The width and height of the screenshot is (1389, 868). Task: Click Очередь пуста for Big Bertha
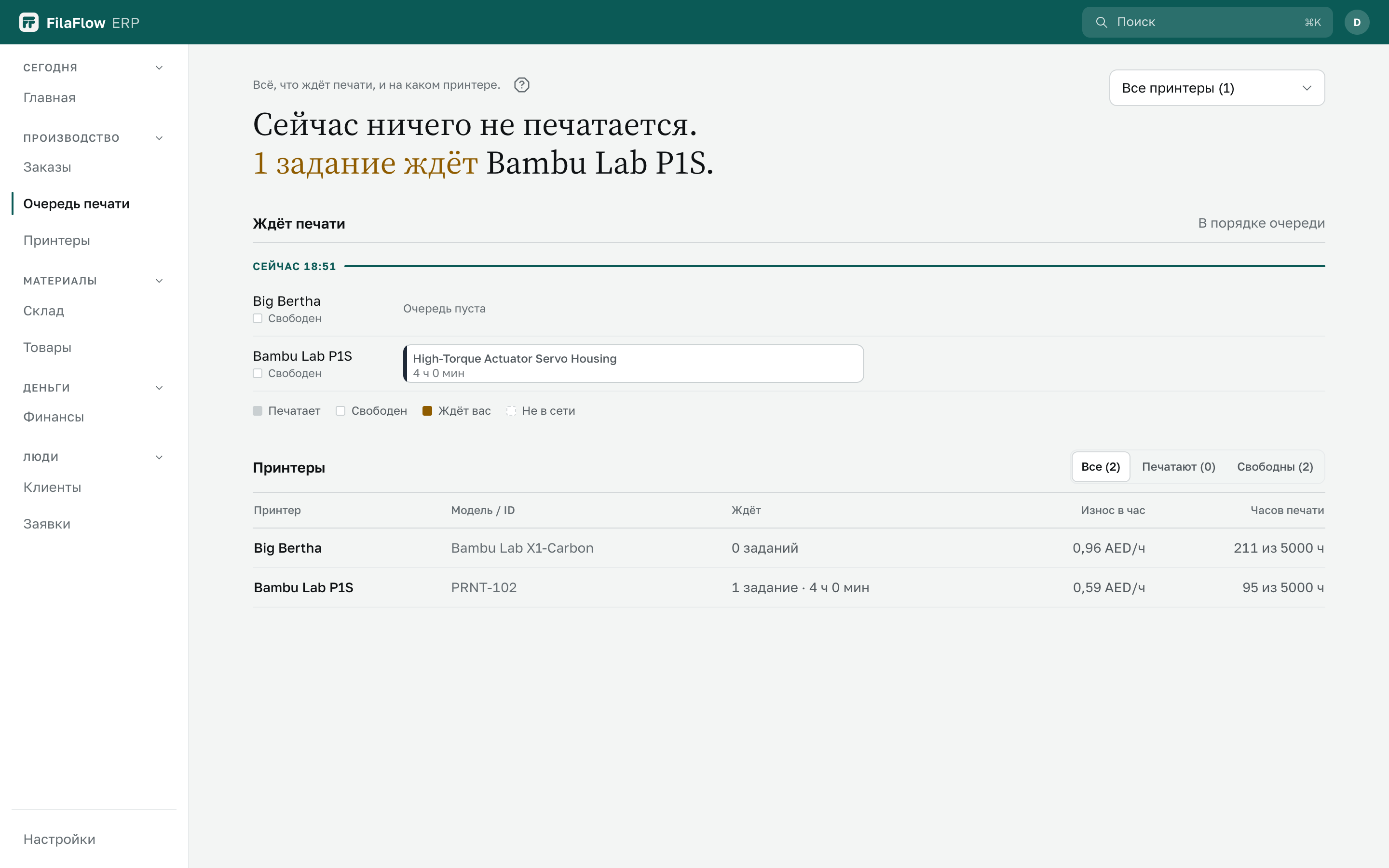click(x=444, y=309)
